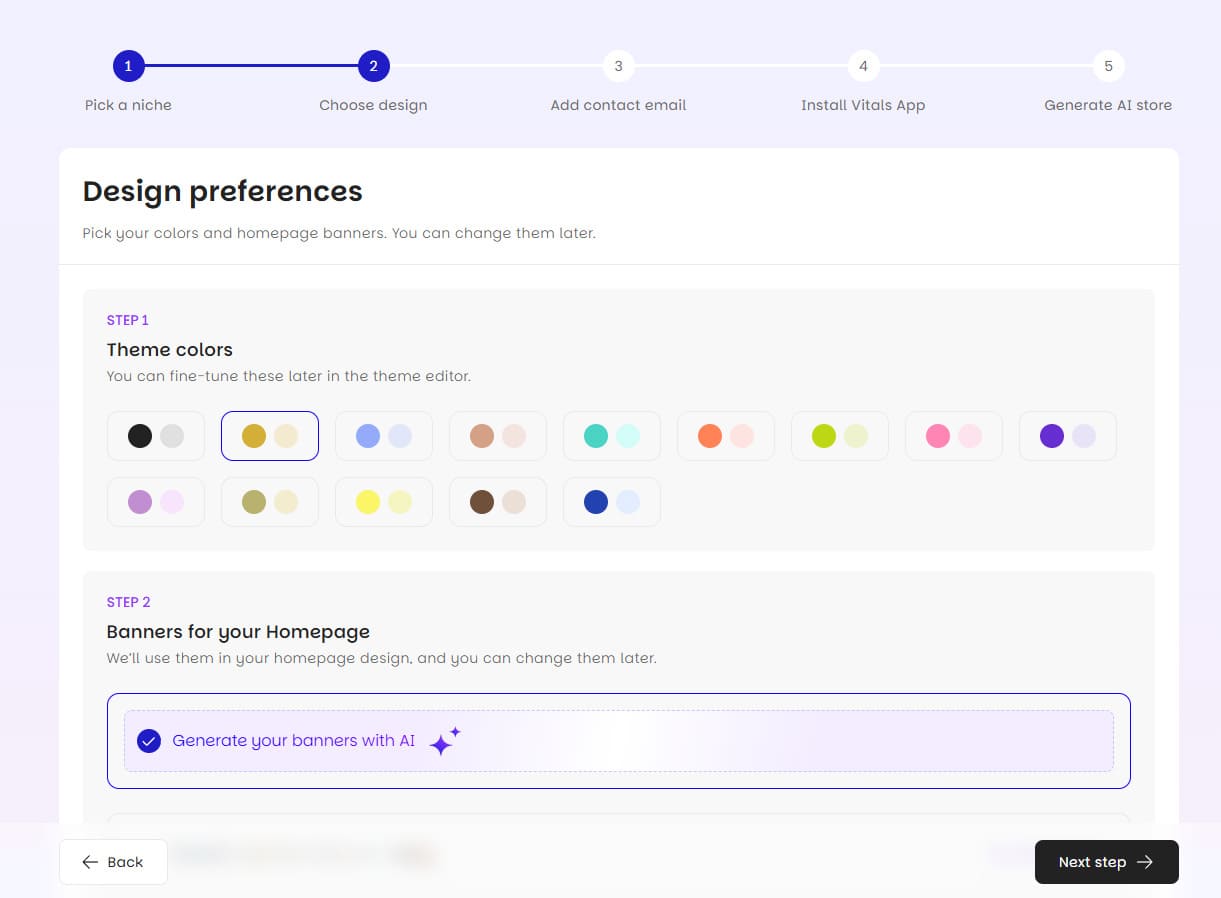
Task: Click the AI sparkle icon
Action: 444,741
